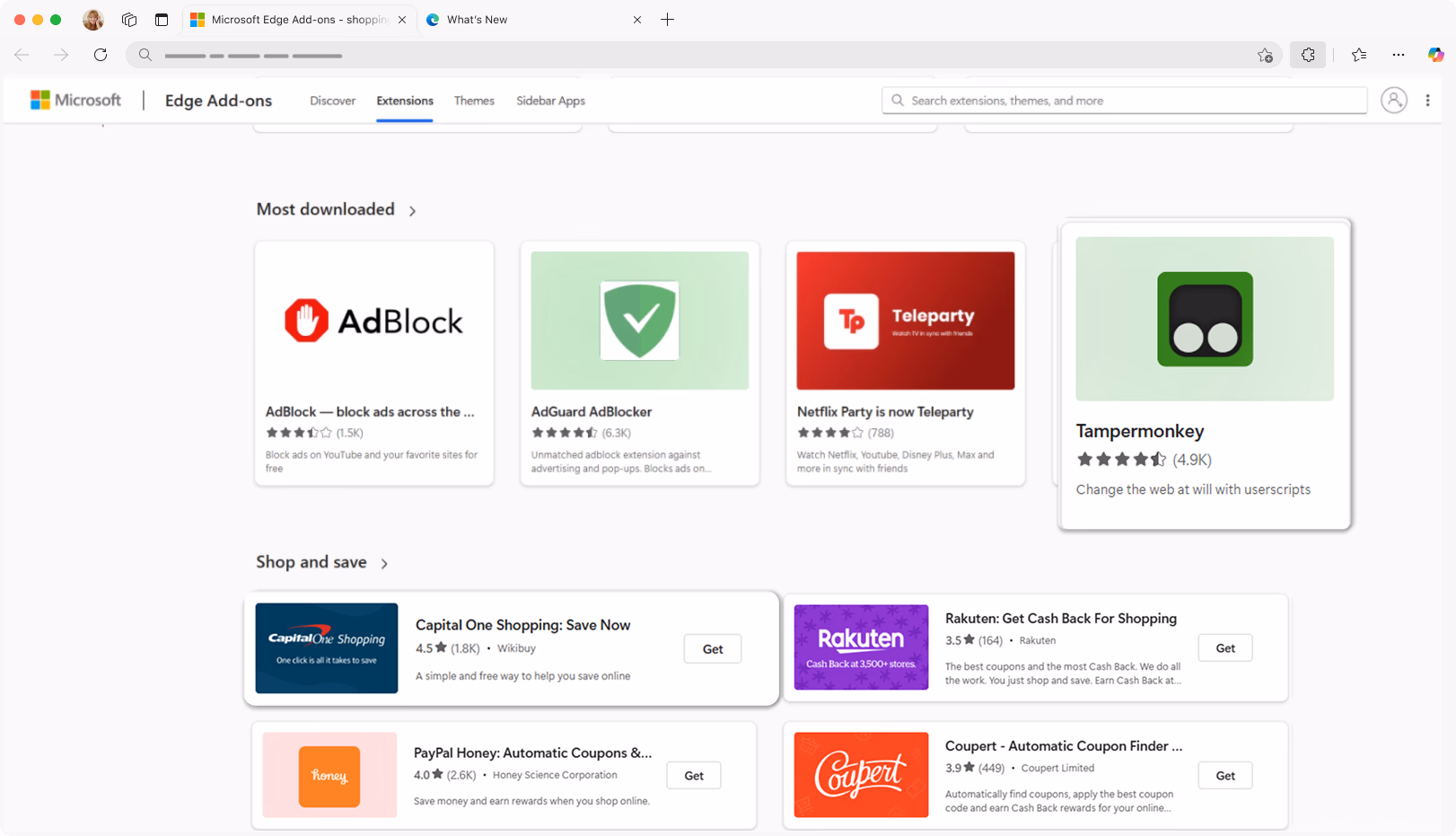This screenshot has height=836, width=1456.
Task: Click the Teleparty (788) rating stars
Action: pos(830,433)
